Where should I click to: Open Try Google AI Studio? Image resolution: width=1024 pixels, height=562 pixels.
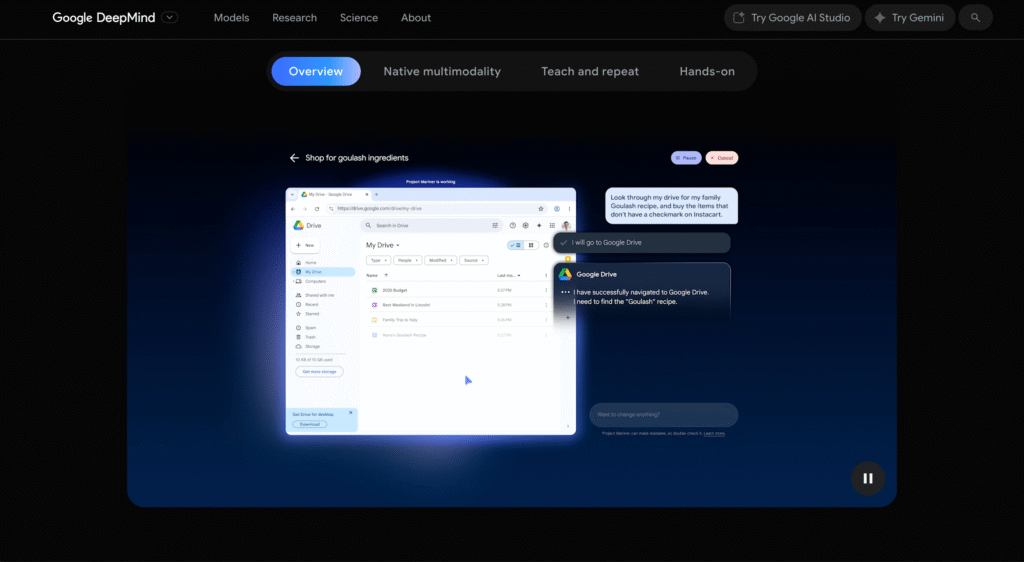tap(792, 18)
